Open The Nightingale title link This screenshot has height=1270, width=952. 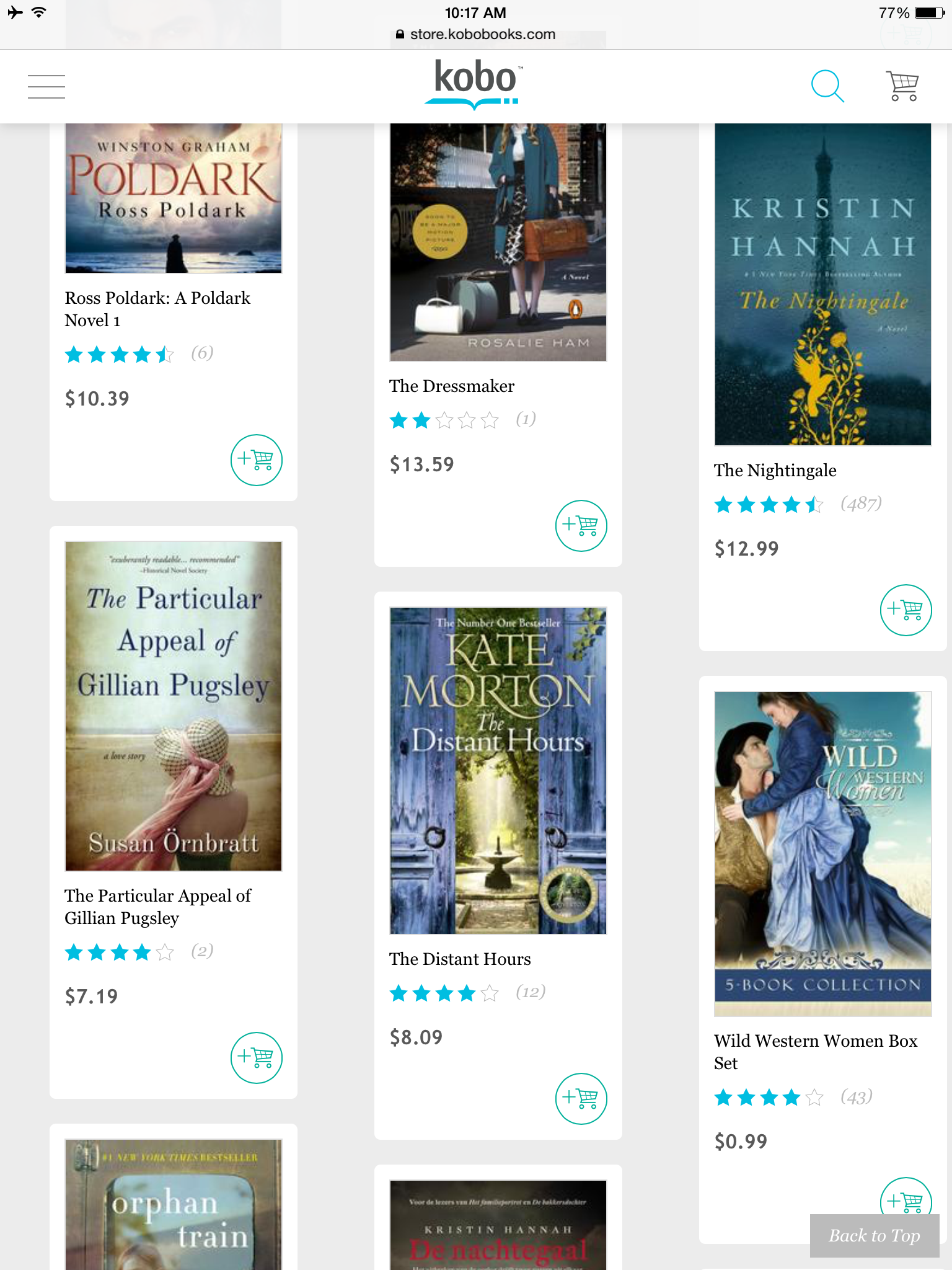(775, 471)
